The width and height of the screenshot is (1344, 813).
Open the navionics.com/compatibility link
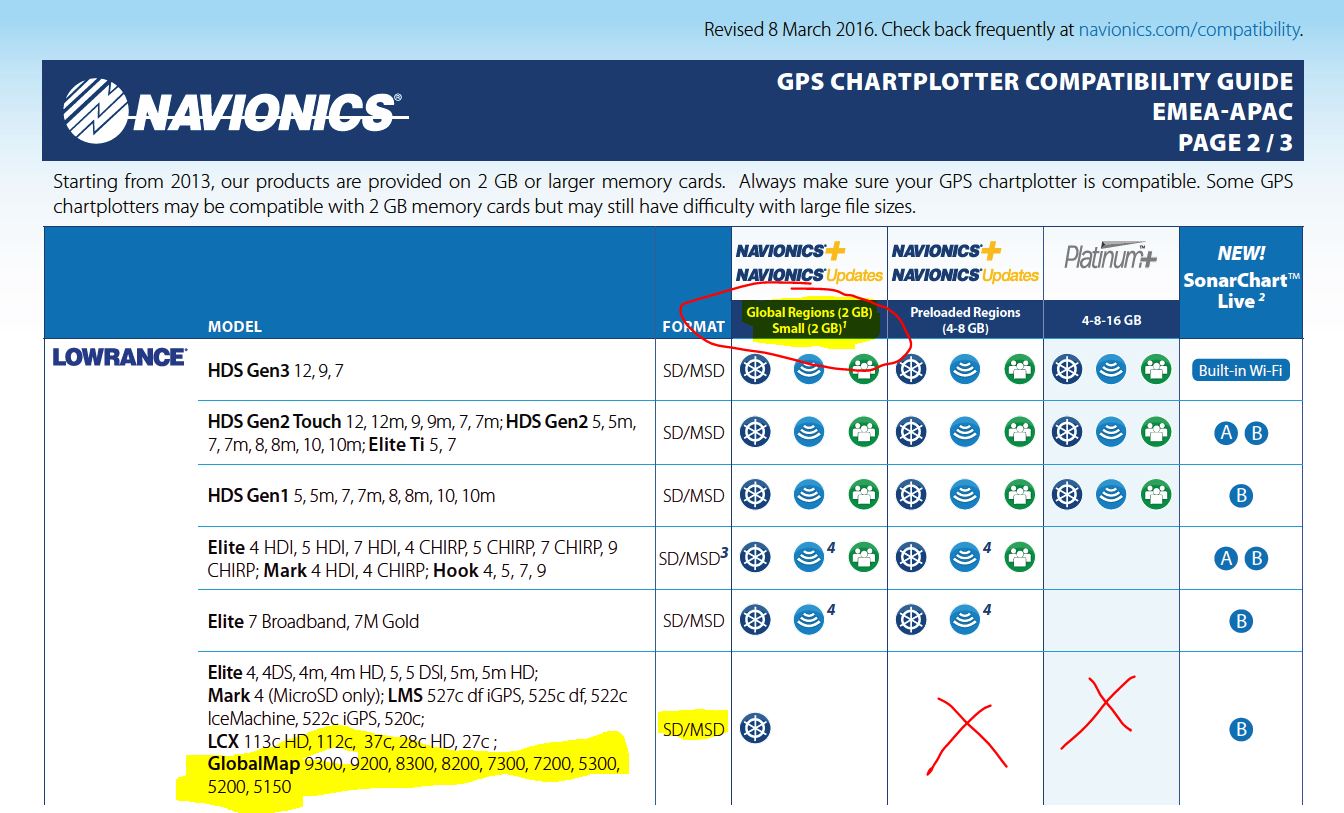pos(1189,30)
